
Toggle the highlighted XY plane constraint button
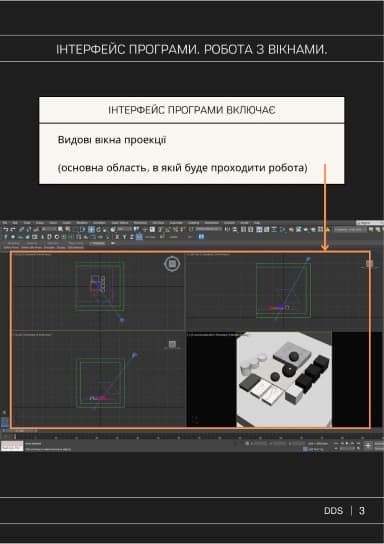tap(139, 237)
